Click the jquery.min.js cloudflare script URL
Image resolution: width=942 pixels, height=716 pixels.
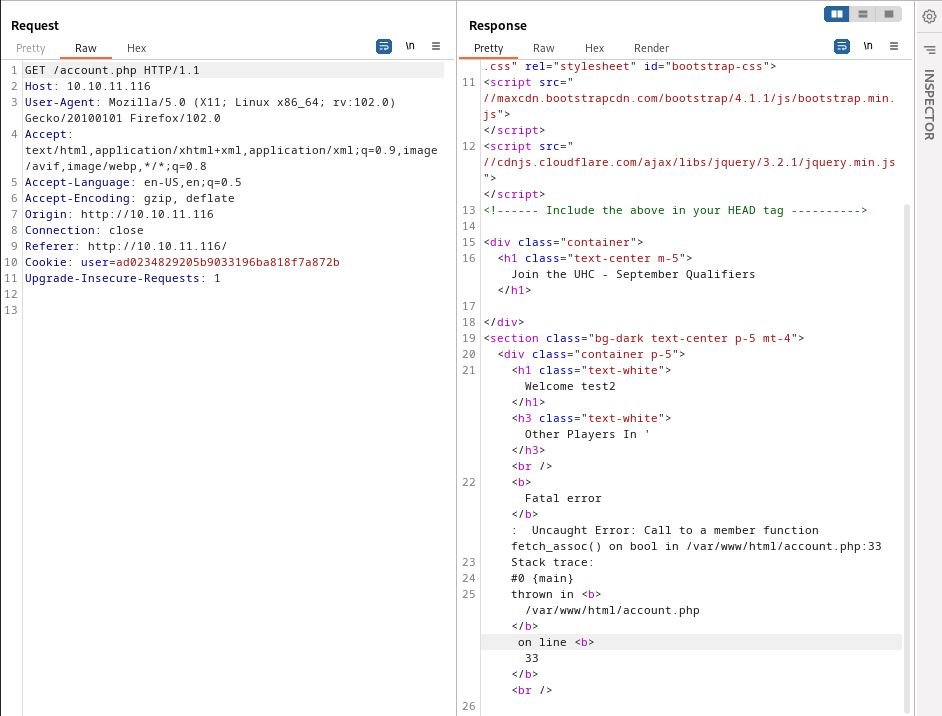(690, 162)
